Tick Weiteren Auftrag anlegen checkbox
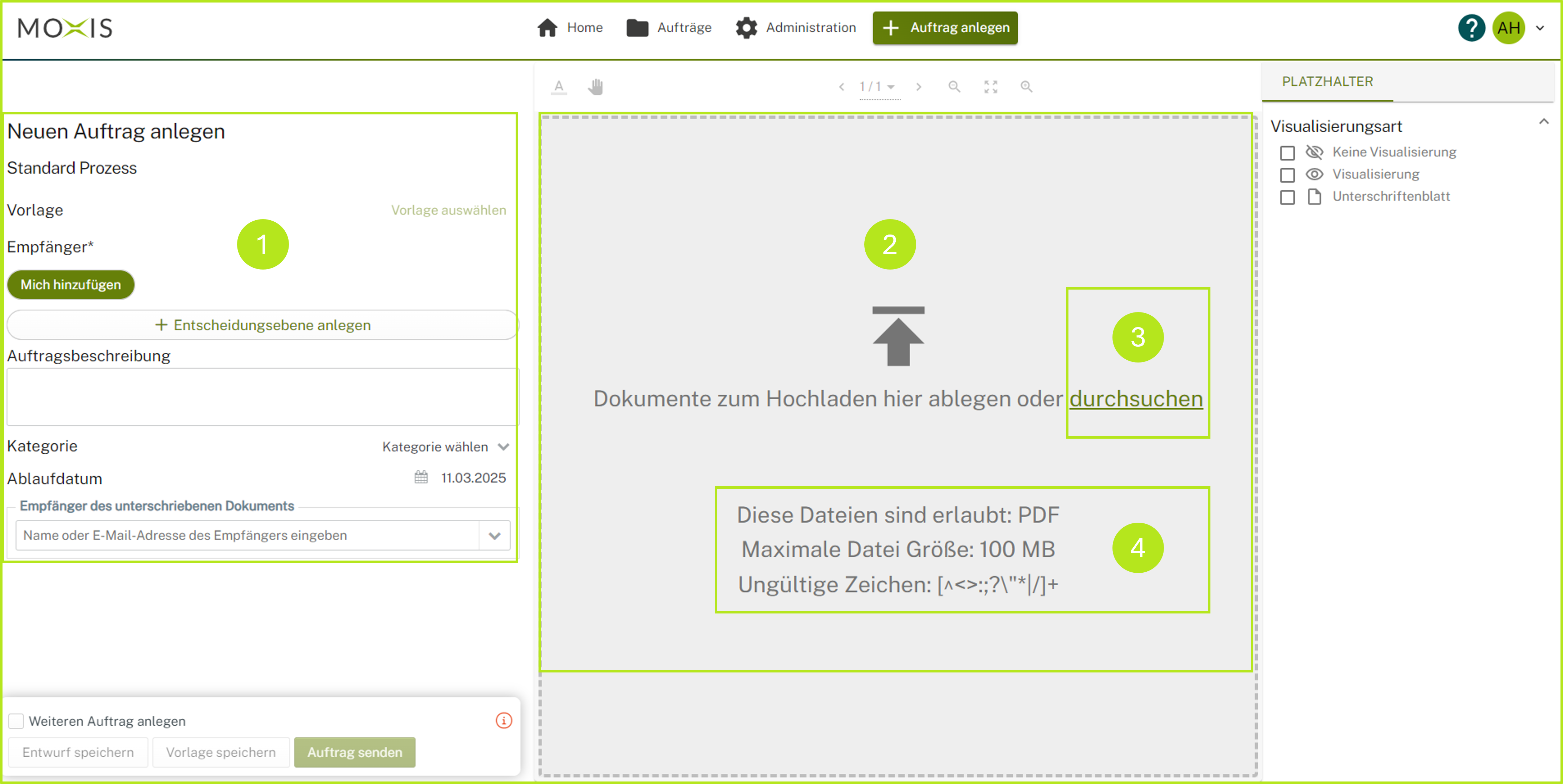Screen dimensions: 1563x784 pyautogui.click(x=16, y=721)
